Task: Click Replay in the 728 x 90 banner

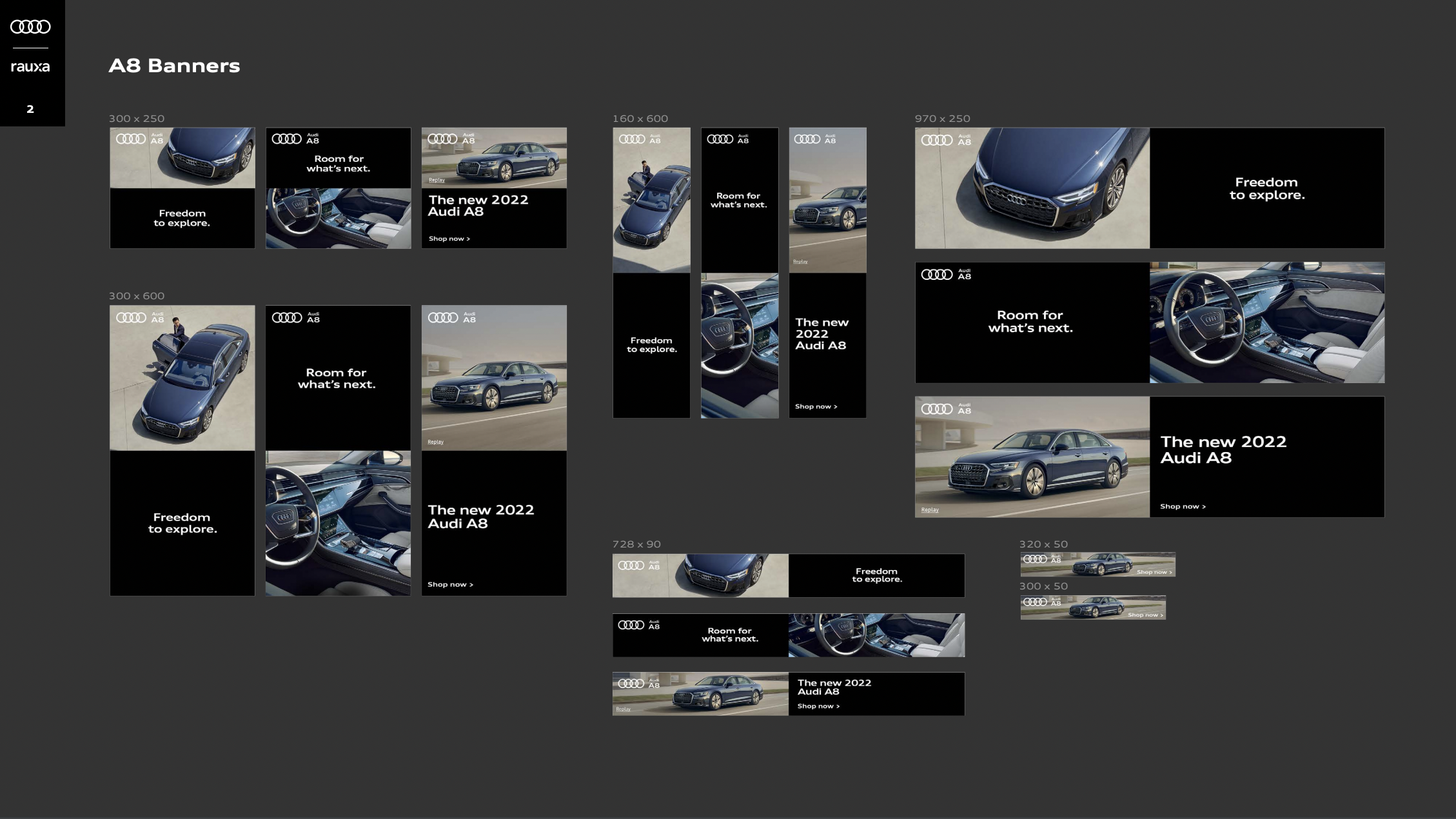Action: (x=623, y=709)
